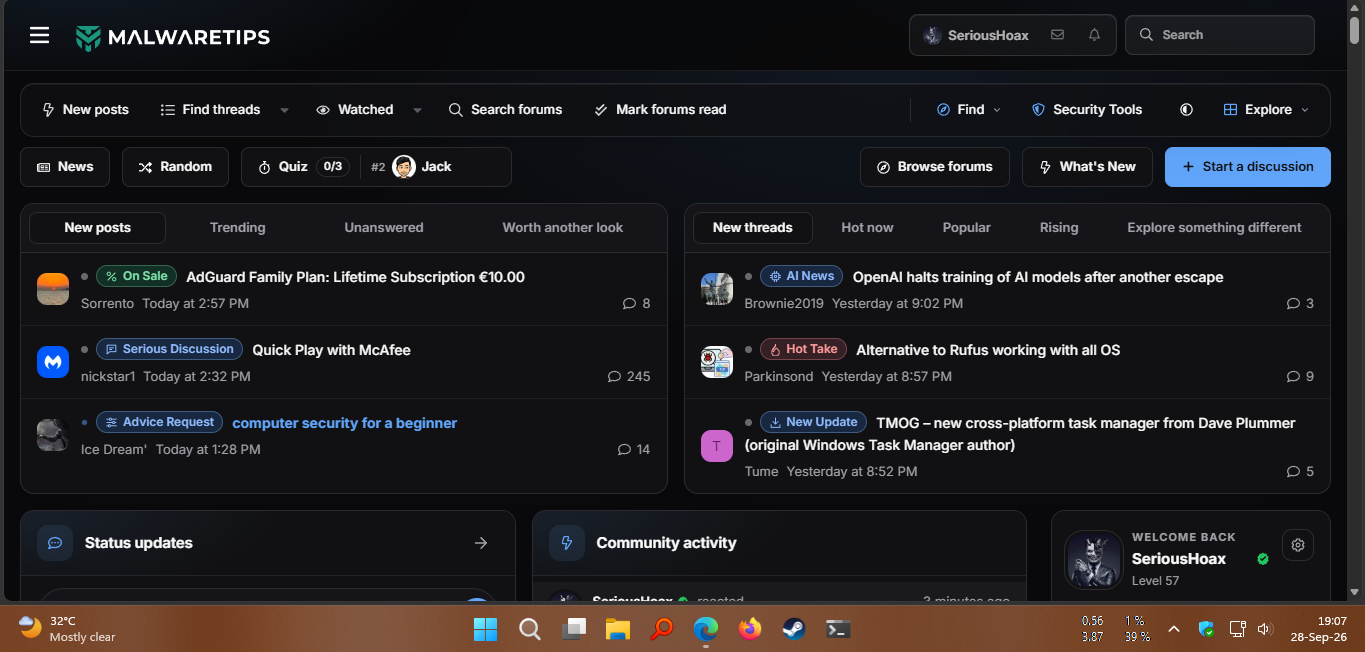
Task: Expand the Explore dropdown
Action: click(1266, 110)
